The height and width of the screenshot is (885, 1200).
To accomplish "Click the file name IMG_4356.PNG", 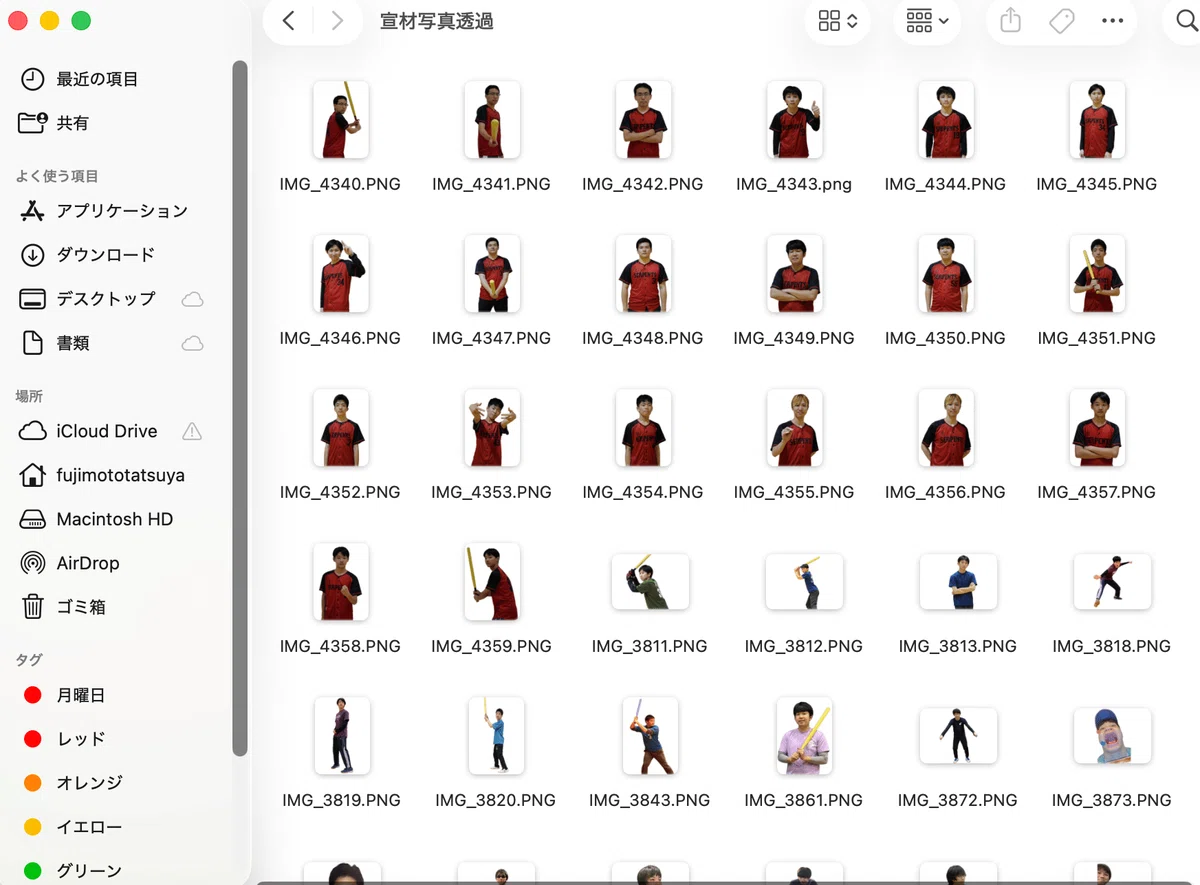I will click(945, 492).
